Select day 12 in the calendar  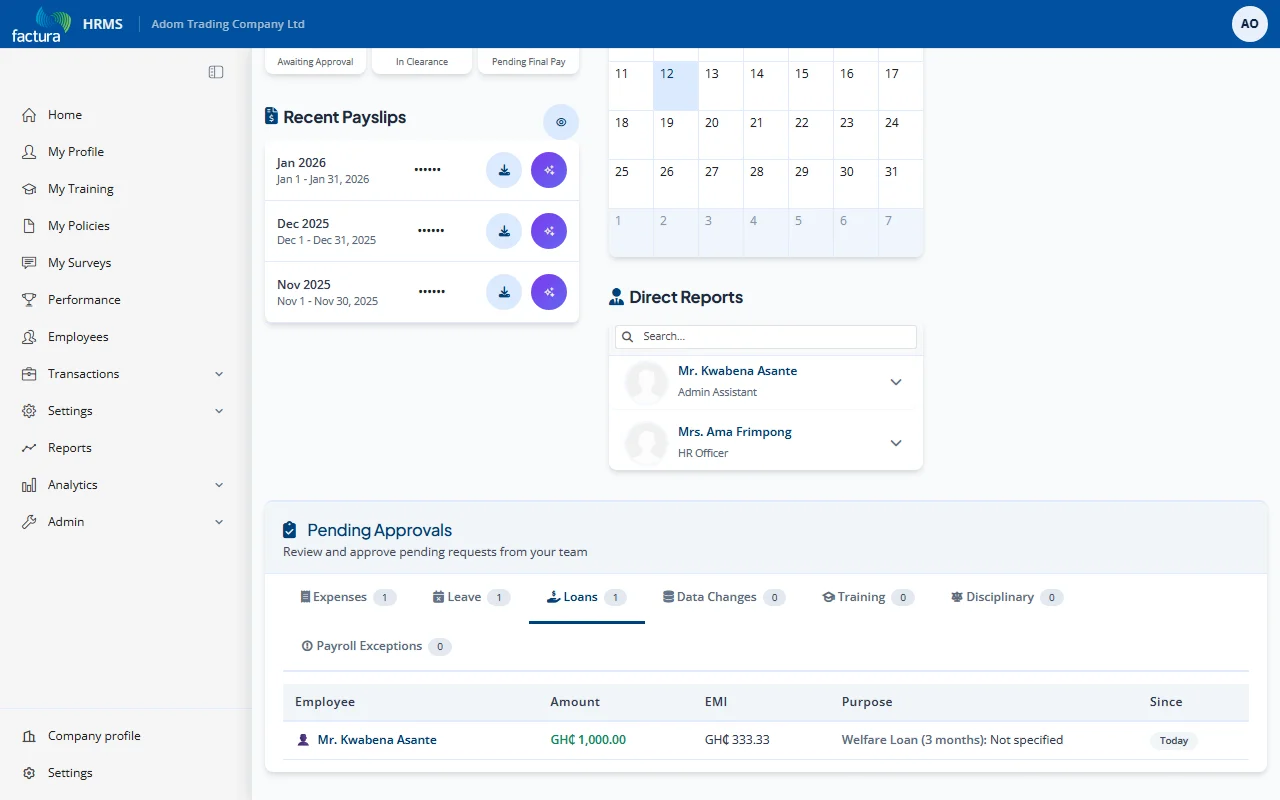click(676, 86)
